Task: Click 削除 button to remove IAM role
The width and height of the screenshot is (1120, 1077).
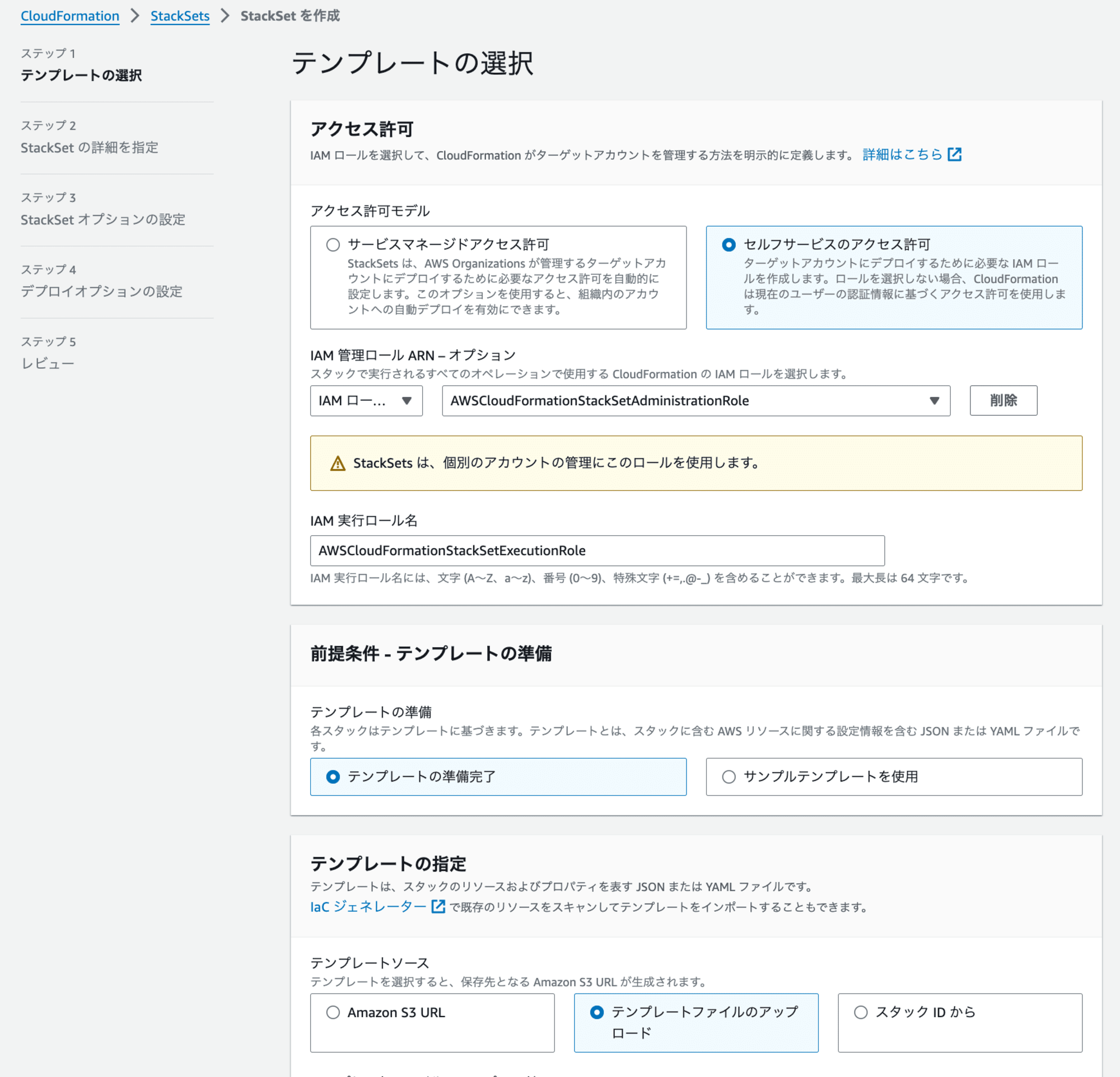Action: click(1003, 400)
